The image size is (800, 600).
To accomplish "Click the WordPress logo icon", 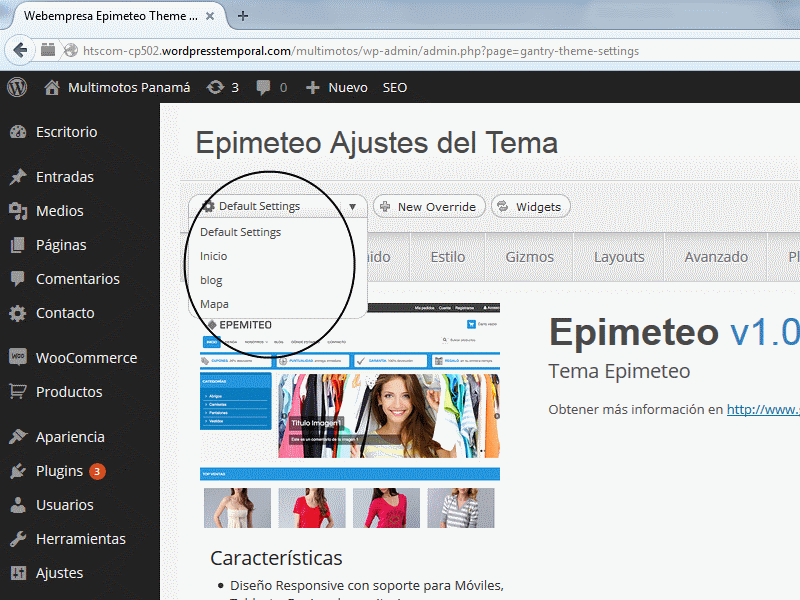I will [x=17, y=87].
